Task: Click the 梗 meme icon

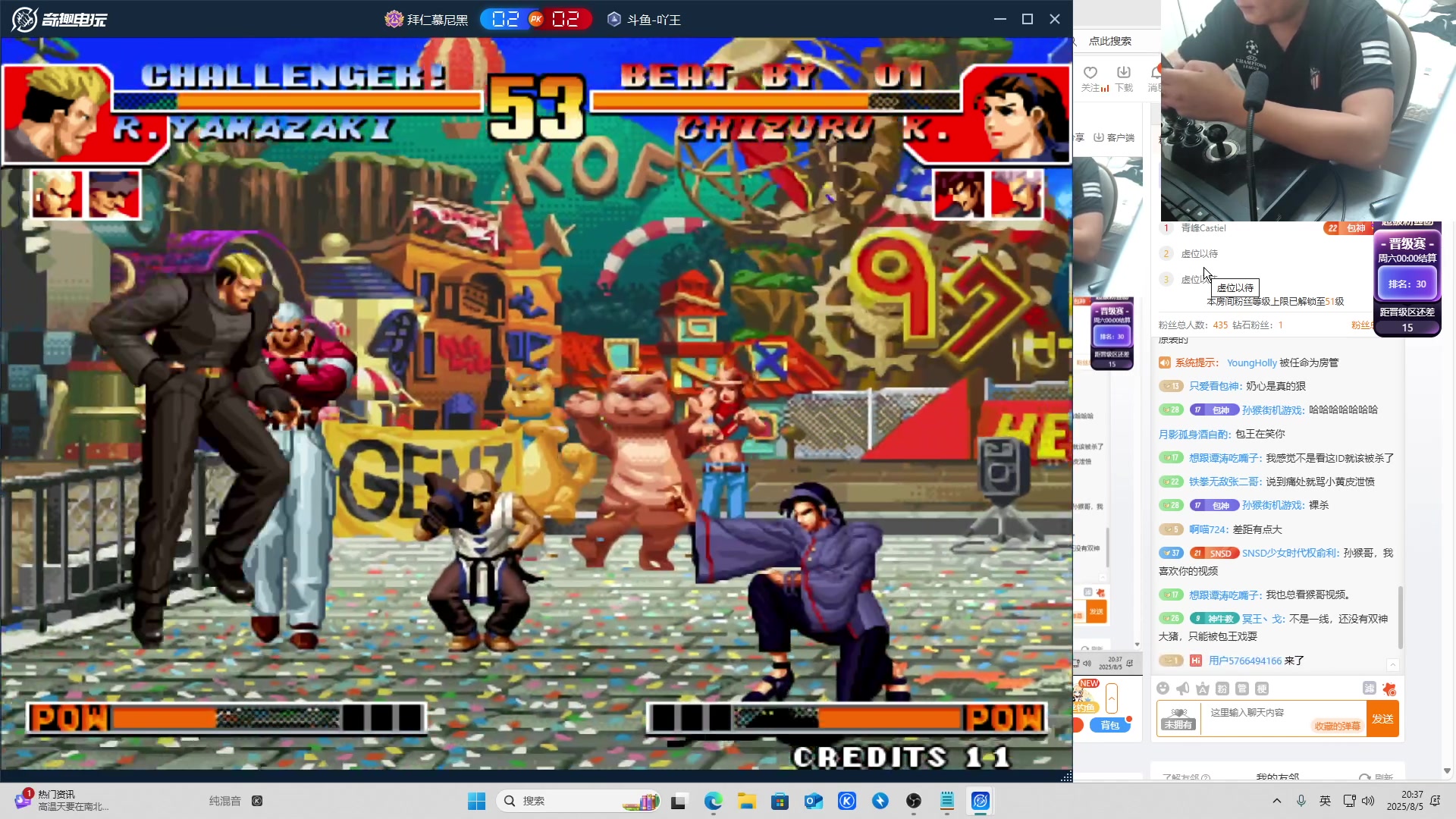Action: pos(1262,689)
